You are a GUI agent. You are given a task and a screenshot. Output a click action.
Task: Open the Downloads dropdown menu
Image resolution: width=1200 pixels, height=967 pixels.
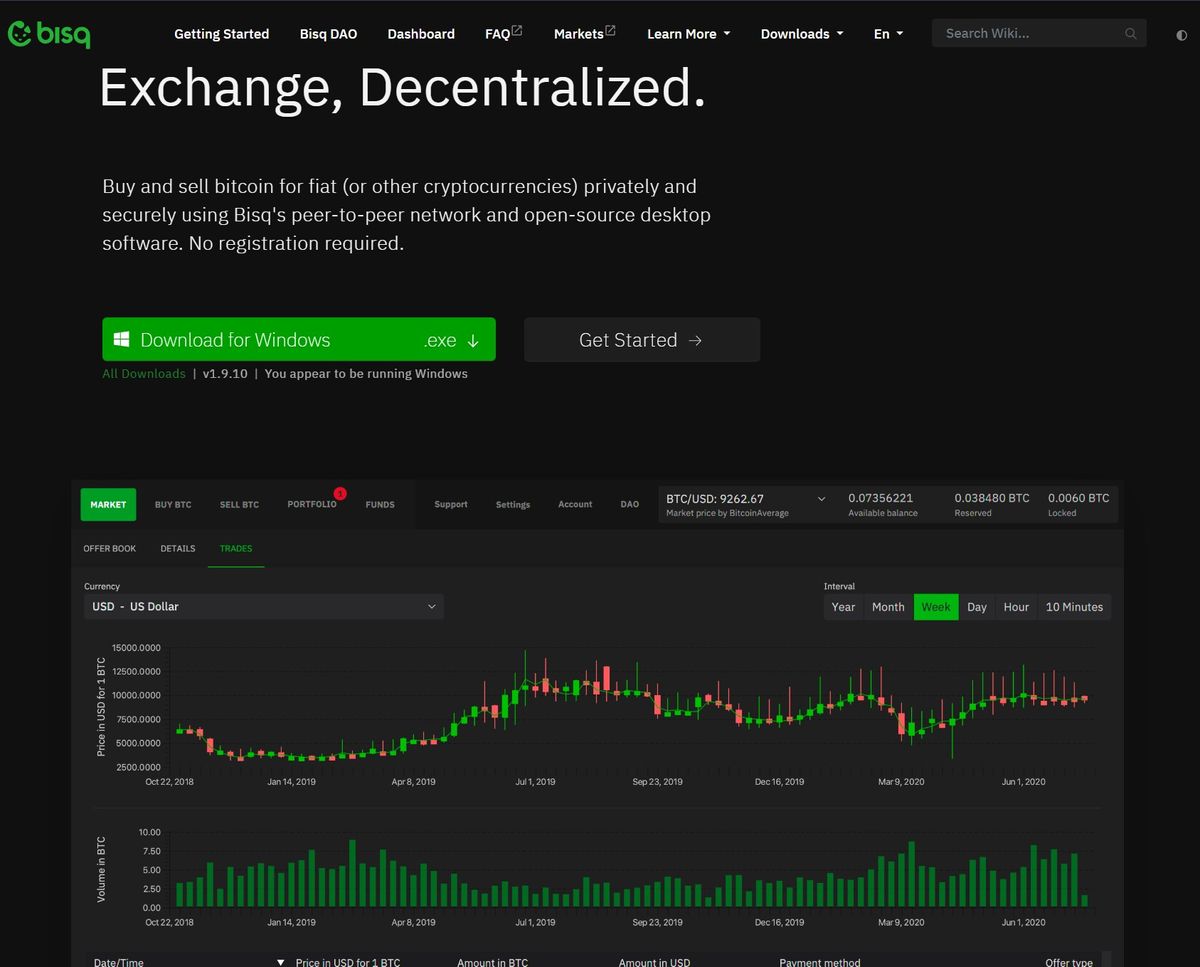[x=801, y=34]
